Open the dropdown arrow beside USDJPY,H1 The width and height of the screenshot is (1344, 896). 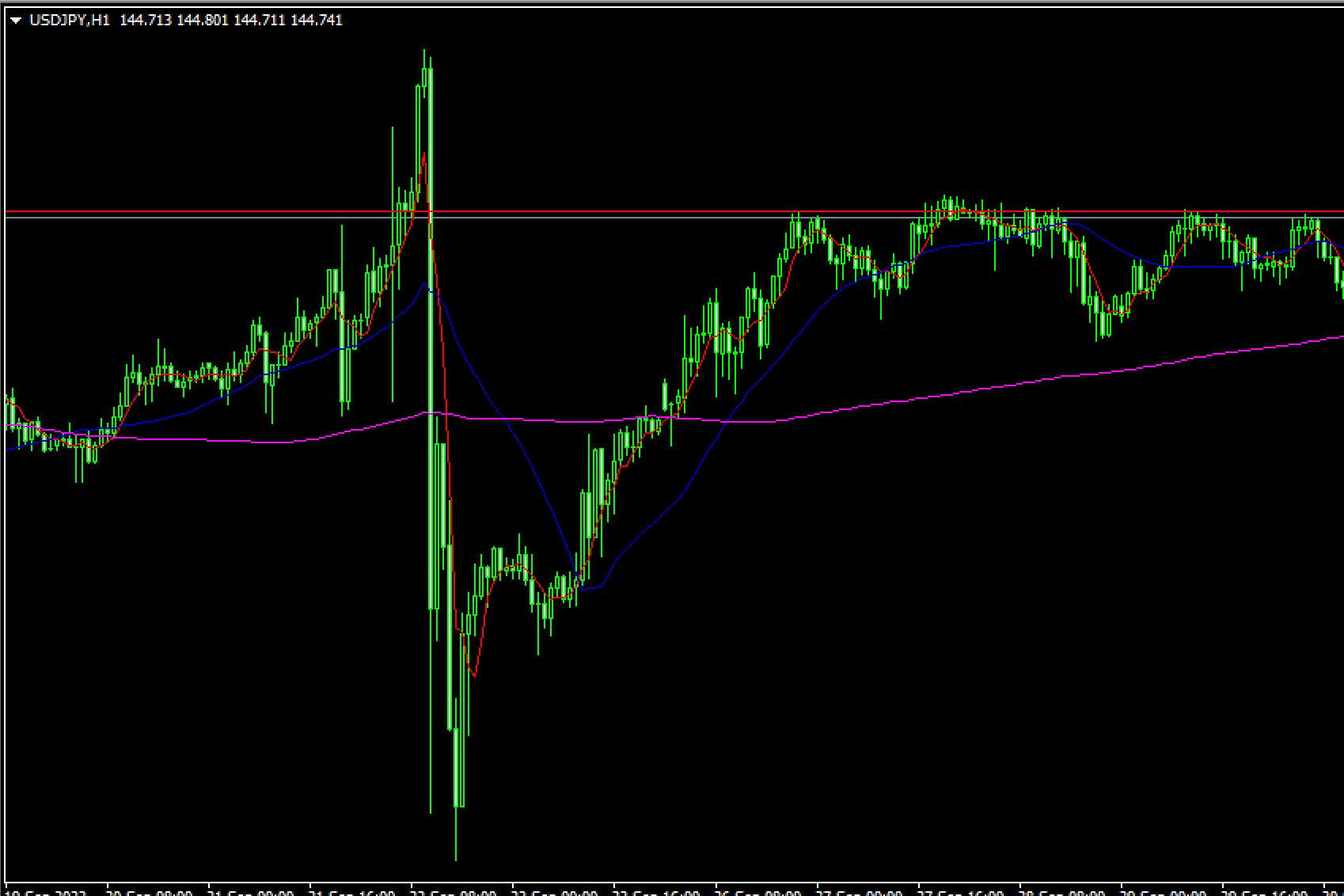[16, 21]
